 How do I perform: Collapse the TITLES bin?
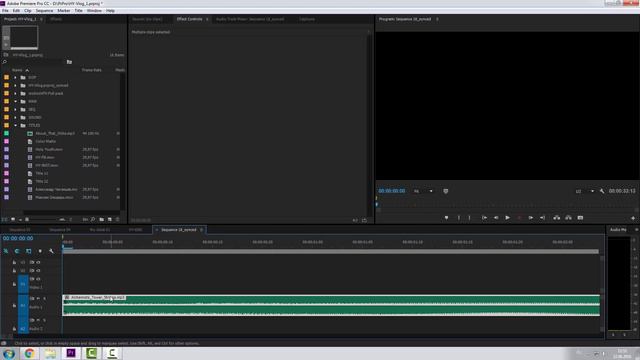(16, 125)
